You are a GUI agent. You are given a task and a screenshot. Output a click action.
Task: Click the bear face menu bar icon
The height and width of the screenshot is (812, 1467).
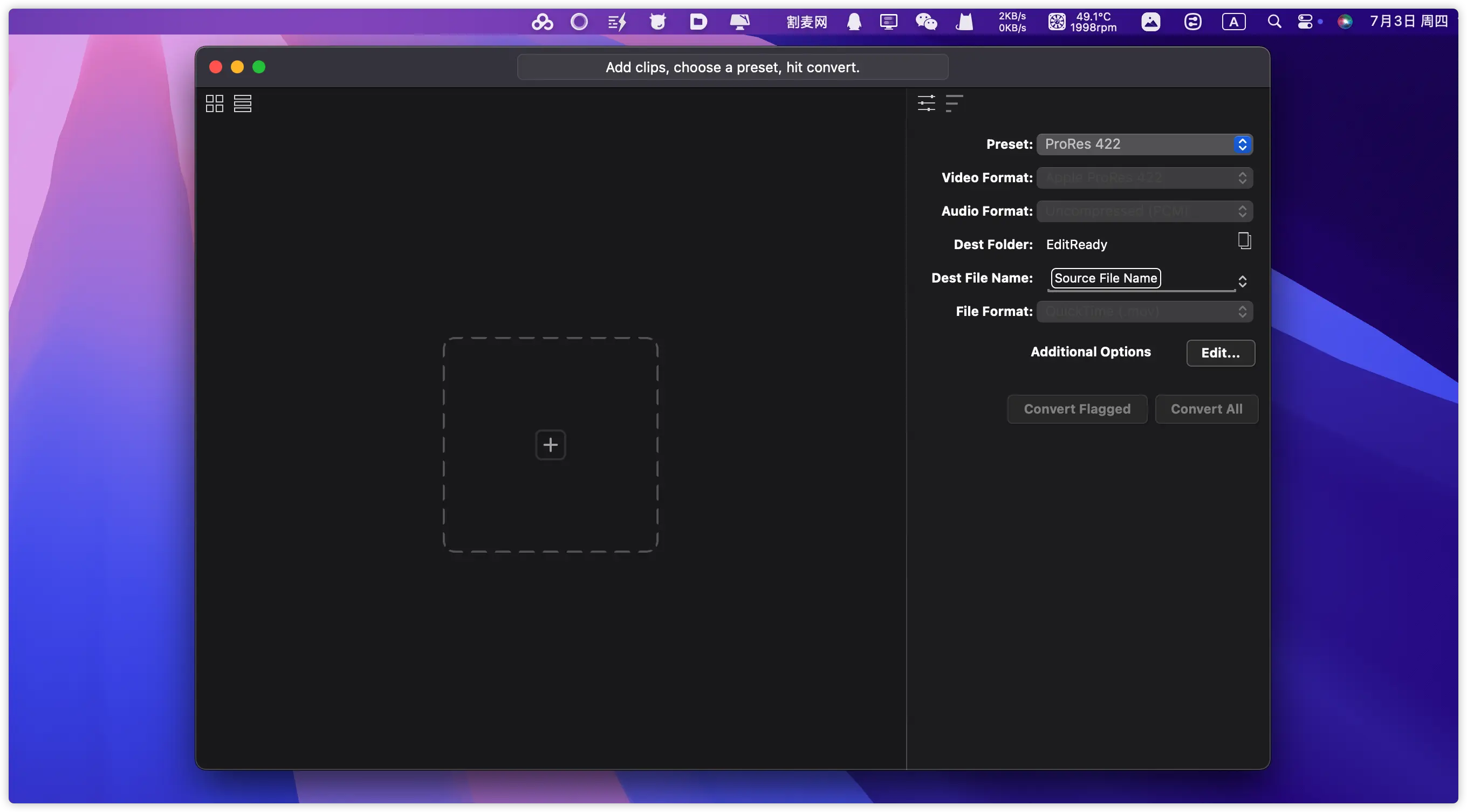tap(658, 22)
